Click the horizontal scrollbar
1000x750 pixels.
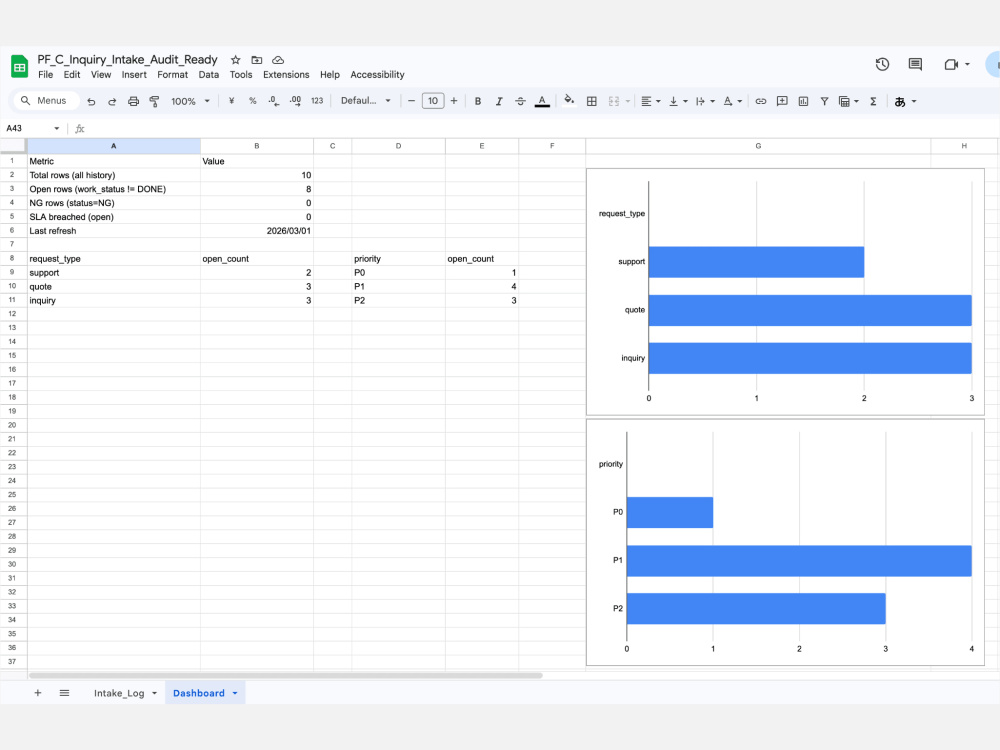286,675
